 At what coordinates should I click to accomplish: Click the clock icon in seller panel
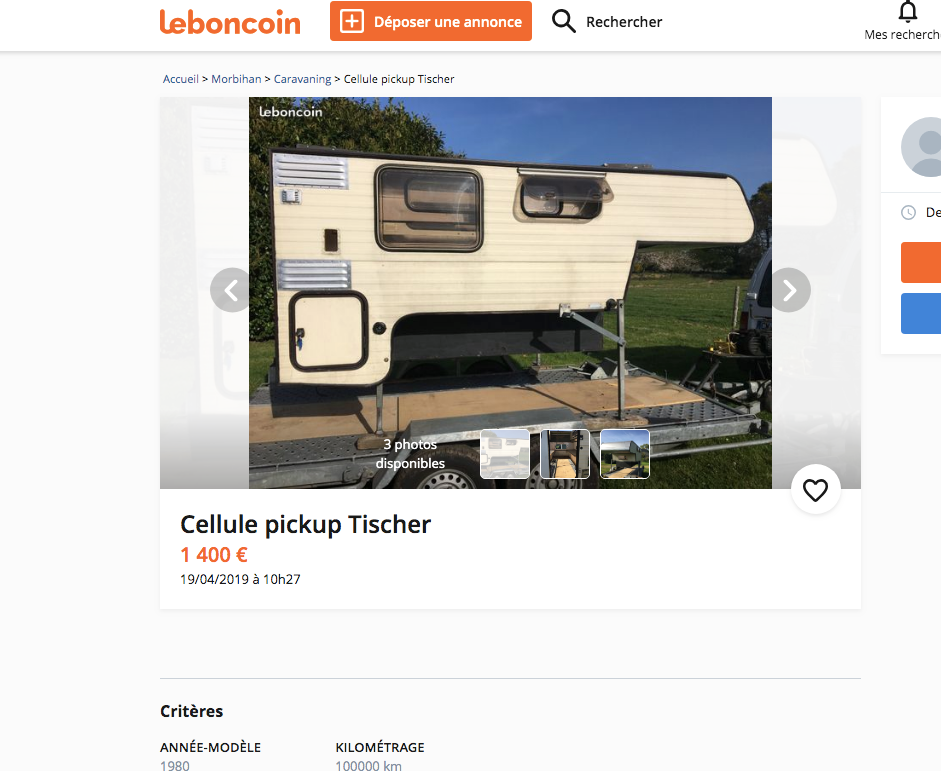click(909, 212)
